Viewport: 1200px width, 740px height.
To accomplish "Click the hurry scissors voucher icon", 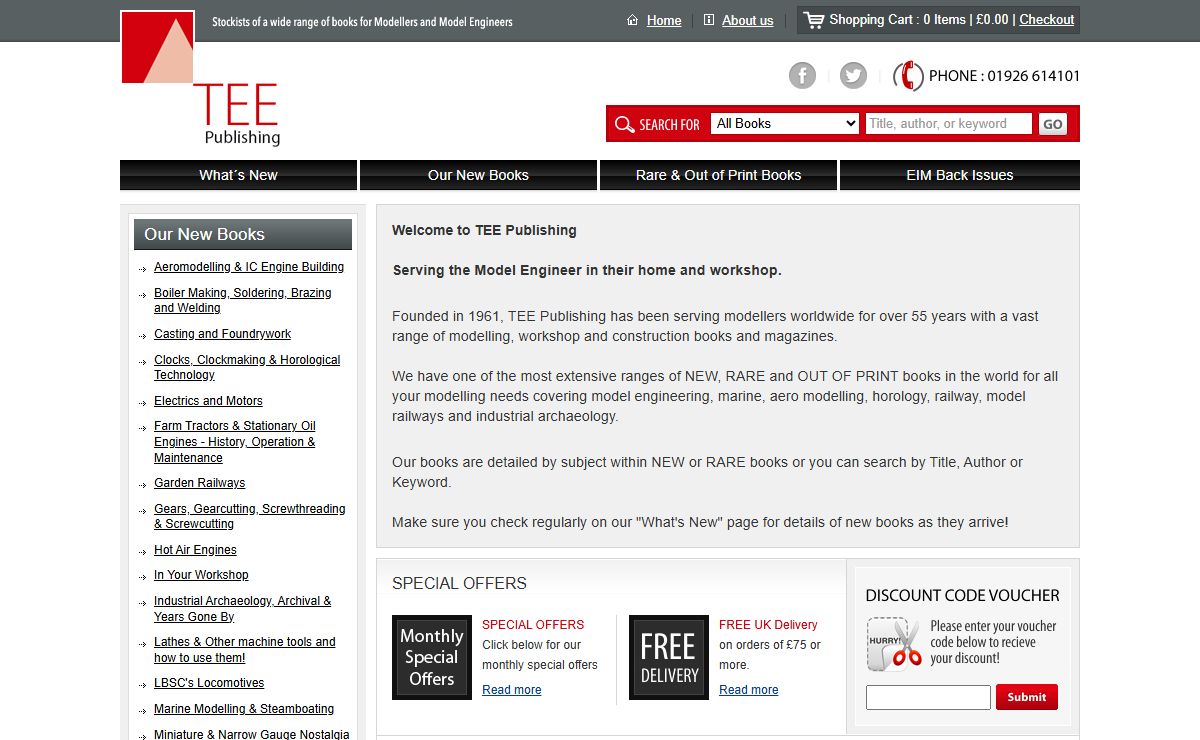I will 893,645.
